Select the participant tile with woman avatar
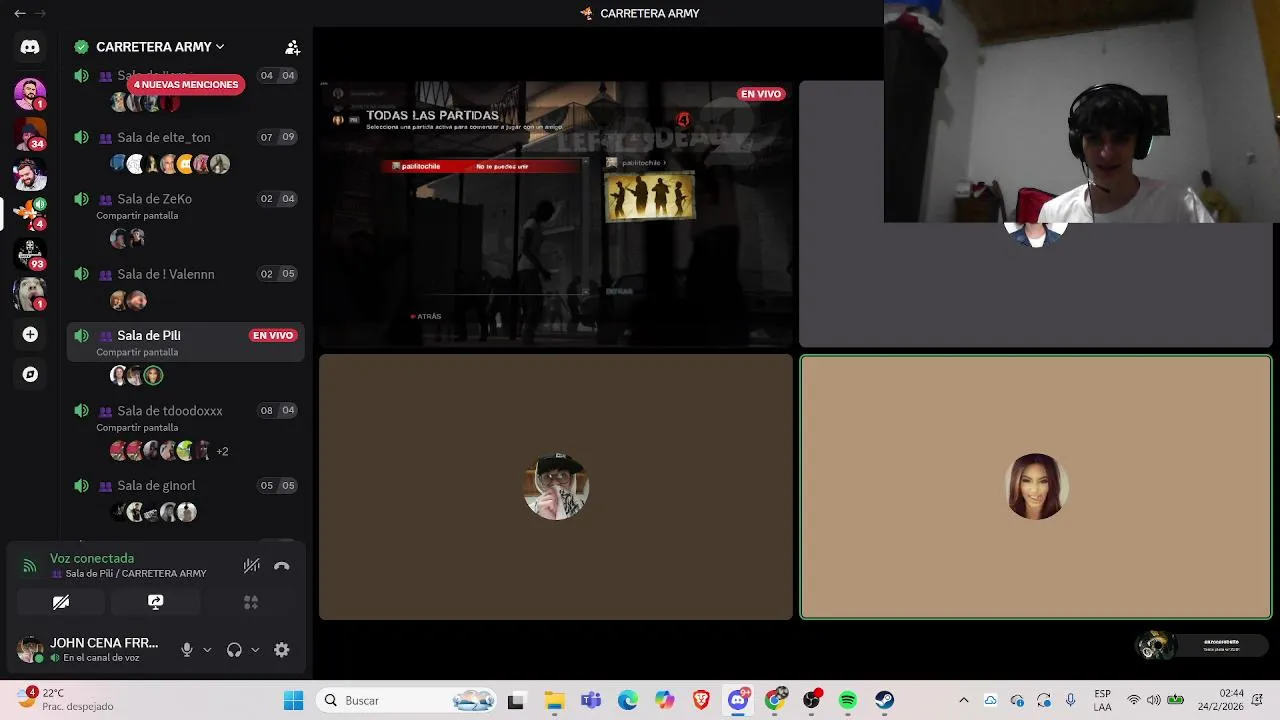 pyautogui.click(x=1036, y=487)
